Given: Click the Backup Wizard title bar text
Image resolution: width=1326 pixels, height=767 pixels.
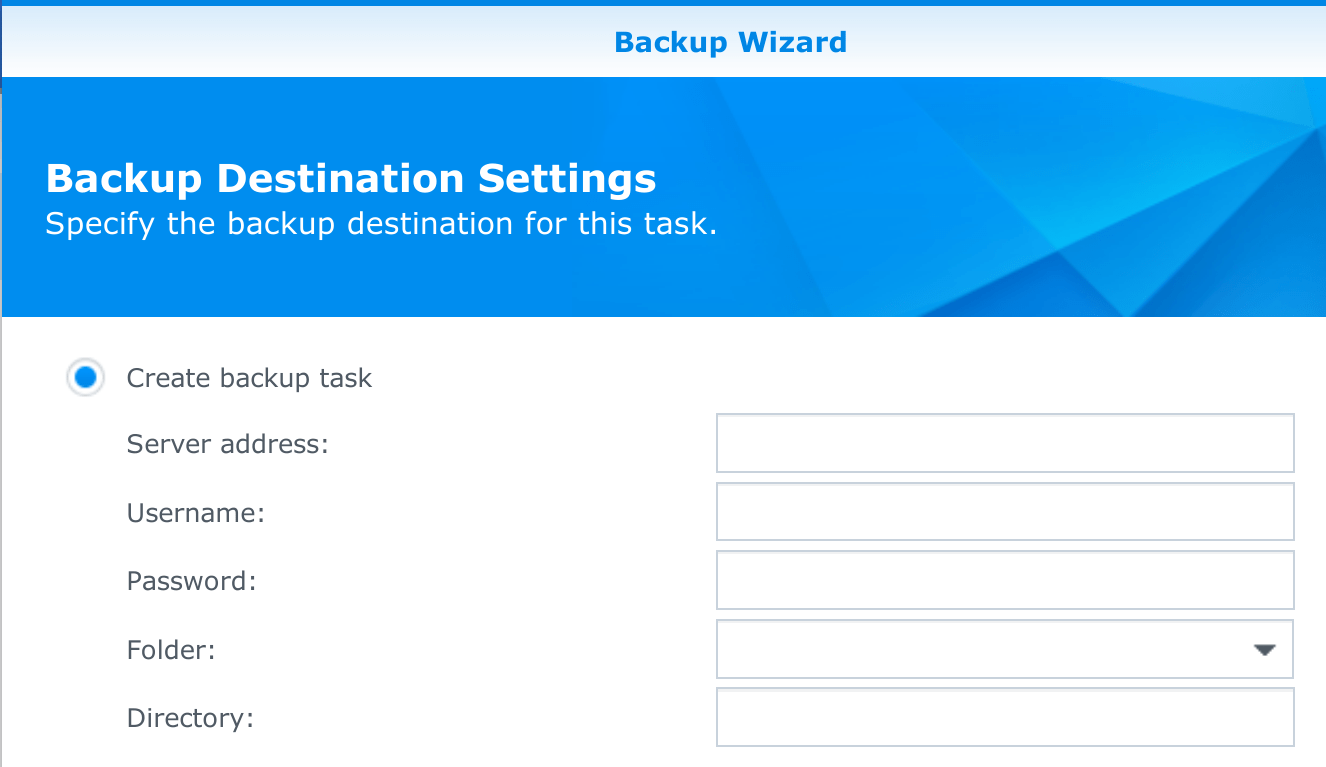Looking at the screenshot, I should (731, 42).
